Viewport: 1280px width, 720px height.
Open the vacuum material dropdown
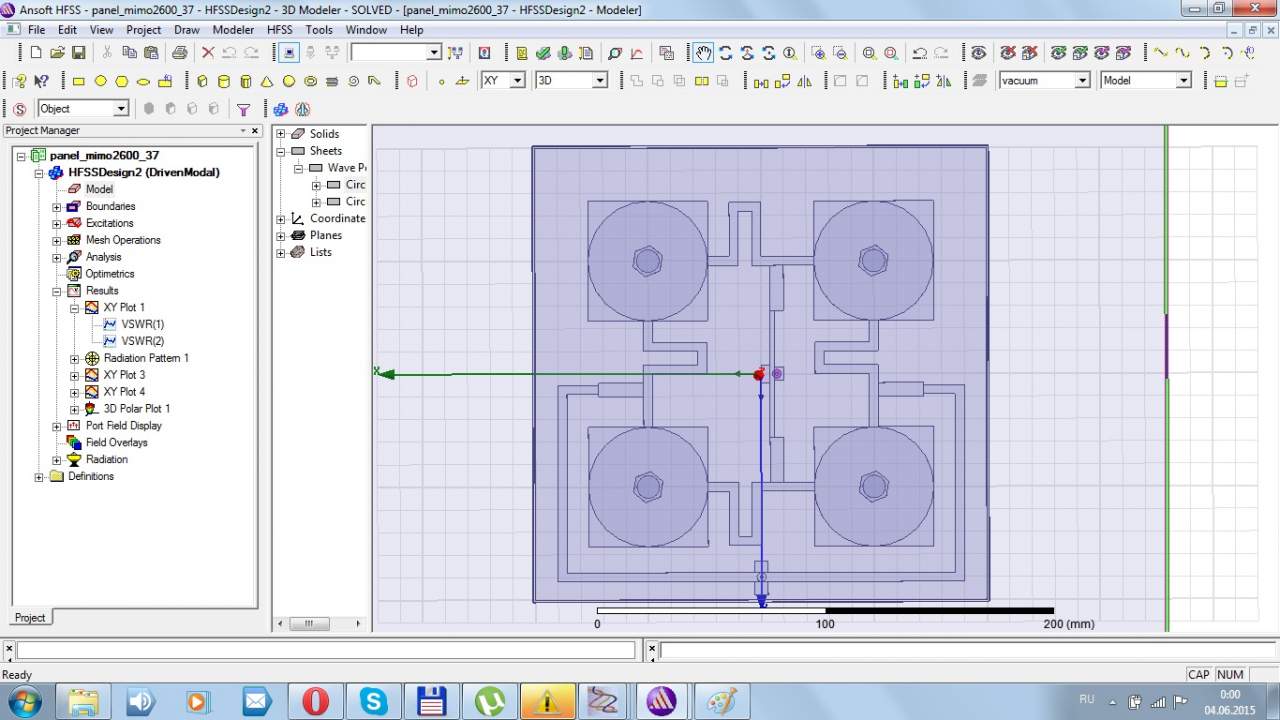(1082, 81)
